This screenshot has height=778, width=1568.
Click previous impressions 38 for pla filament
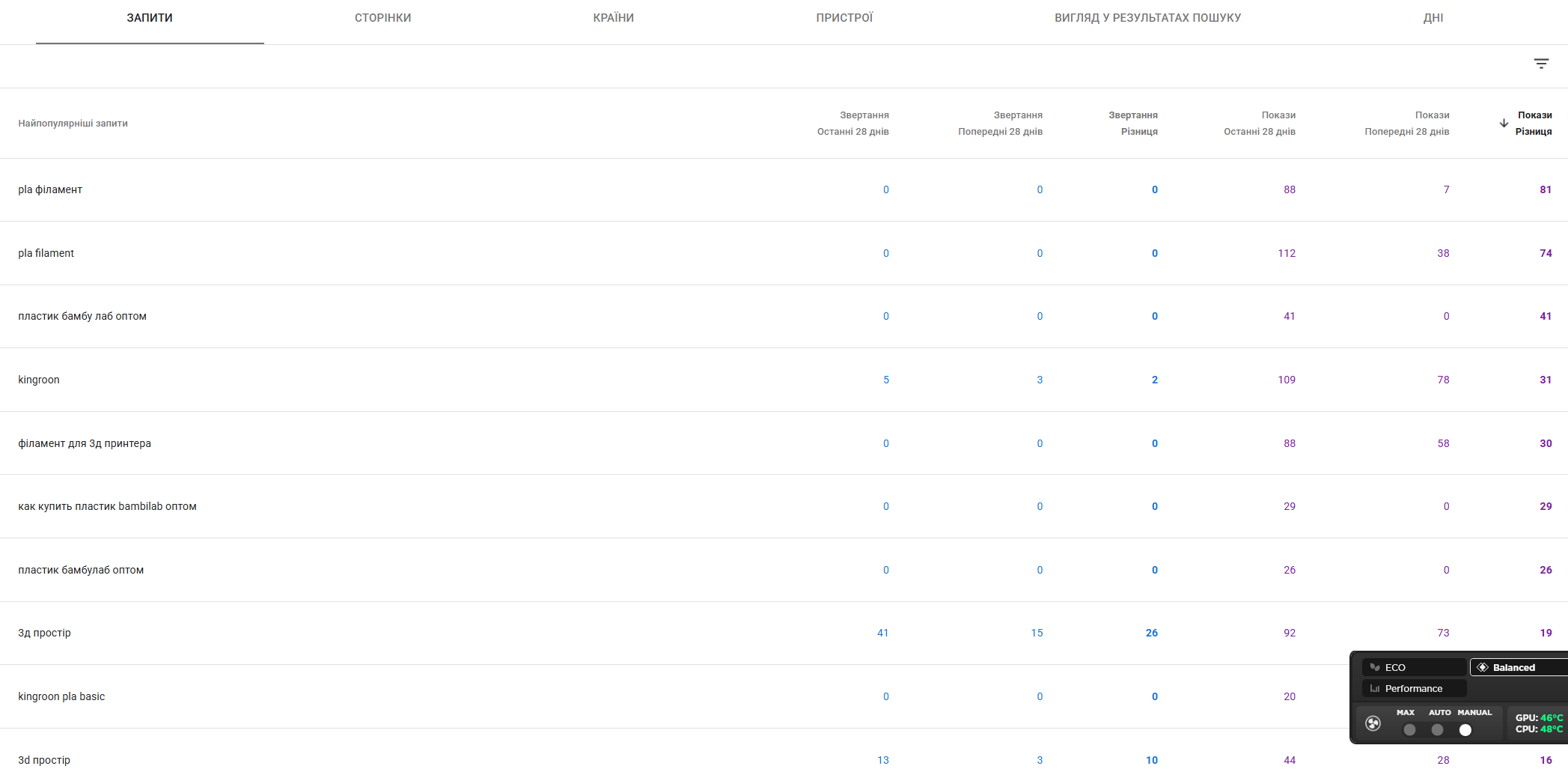click(x=1443, y=253)
